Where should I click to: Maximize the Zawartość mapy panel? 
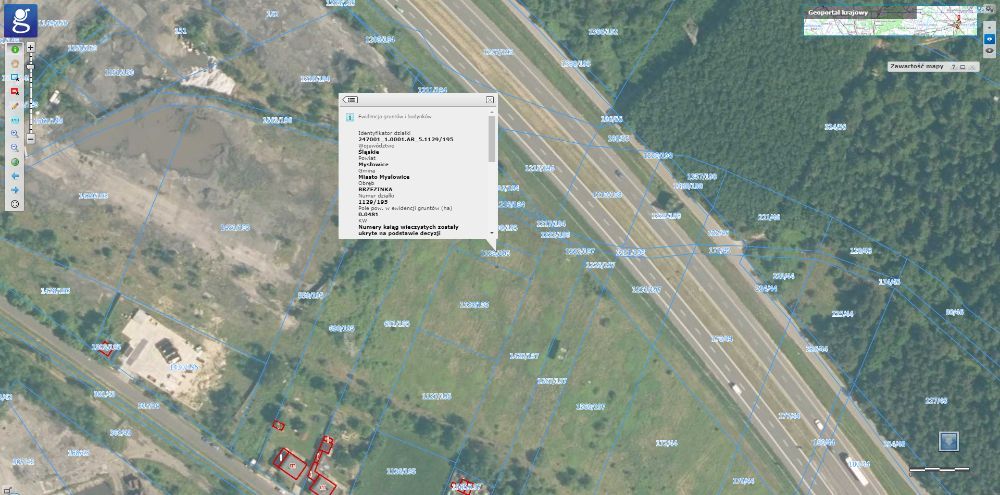[x=962, y=67]
